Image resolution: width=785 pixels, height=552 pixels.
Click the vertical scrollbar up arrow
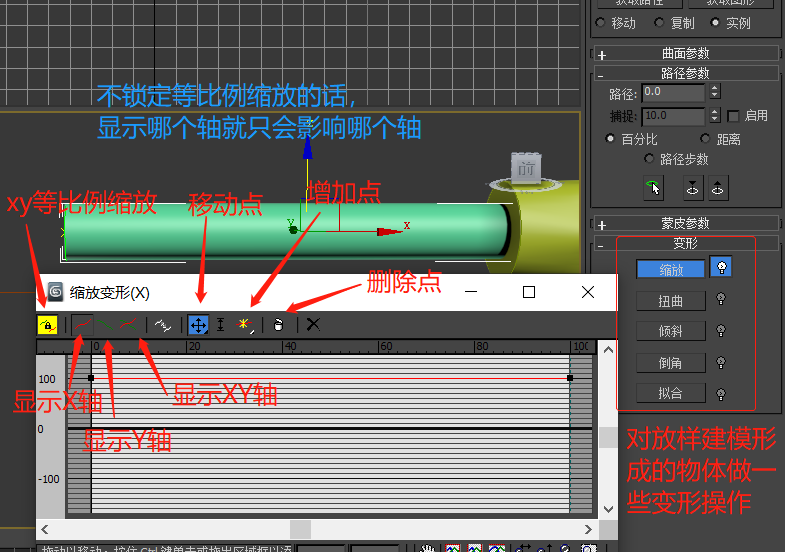coord(608,350)
